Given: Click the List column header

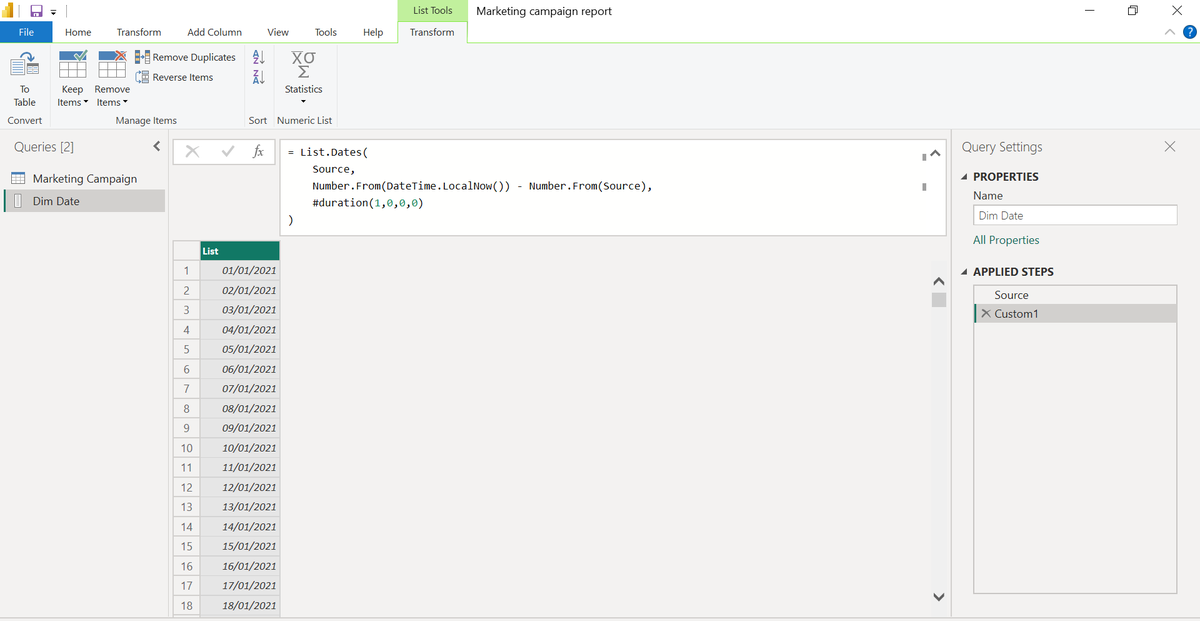Looking at the screenshot, I should [239, 251].
